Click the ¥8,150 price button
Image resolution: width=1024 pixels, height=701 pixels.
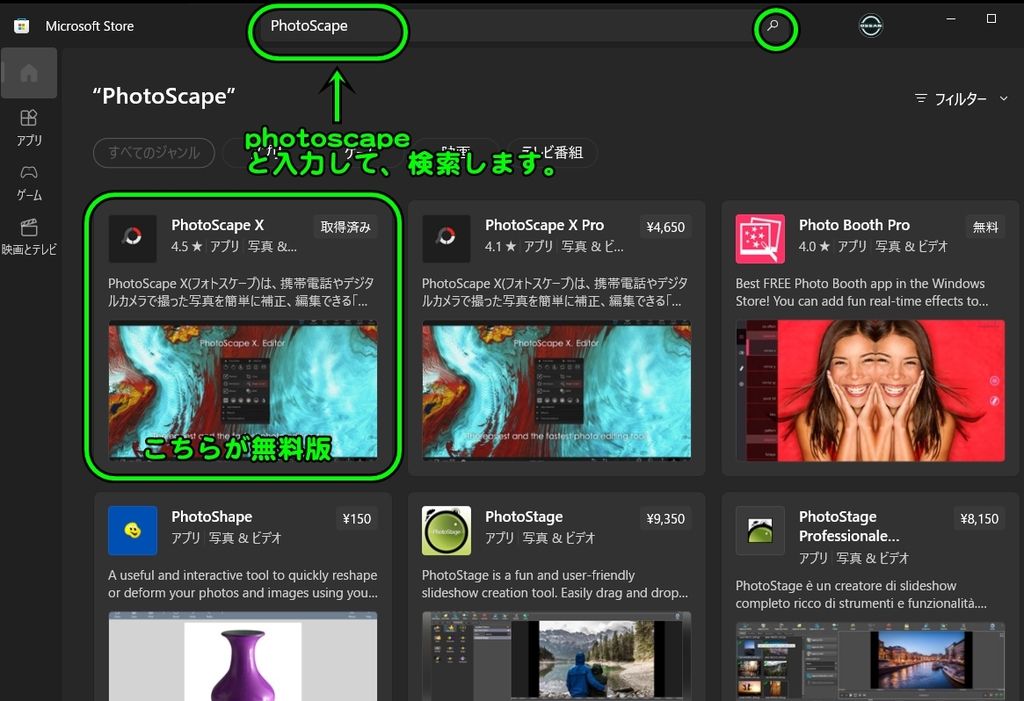tap(979, 519)
